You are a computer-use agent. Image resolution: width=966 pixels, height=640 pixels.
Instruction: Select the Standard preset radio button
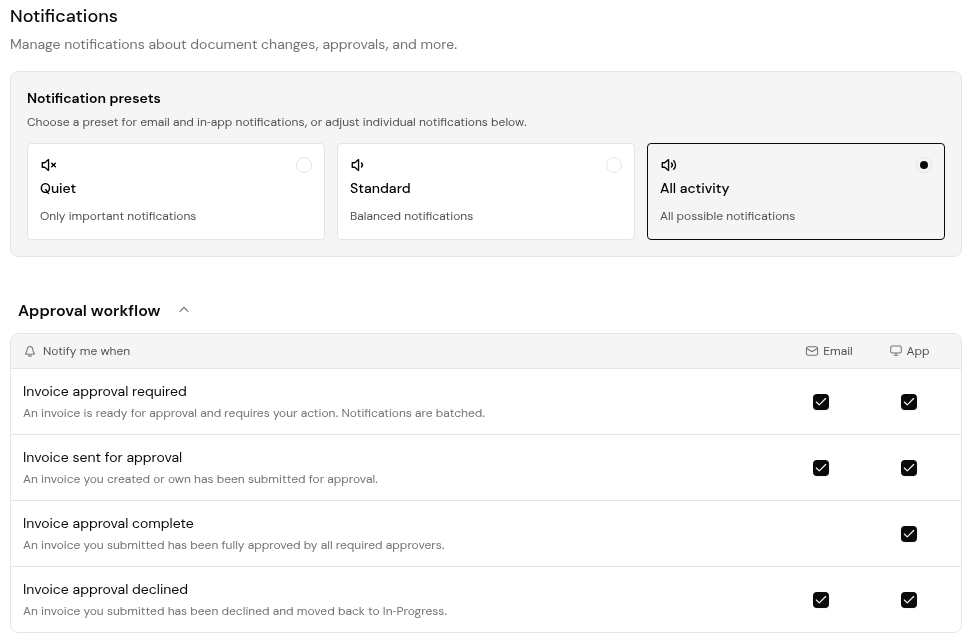[x=614, y=165]
